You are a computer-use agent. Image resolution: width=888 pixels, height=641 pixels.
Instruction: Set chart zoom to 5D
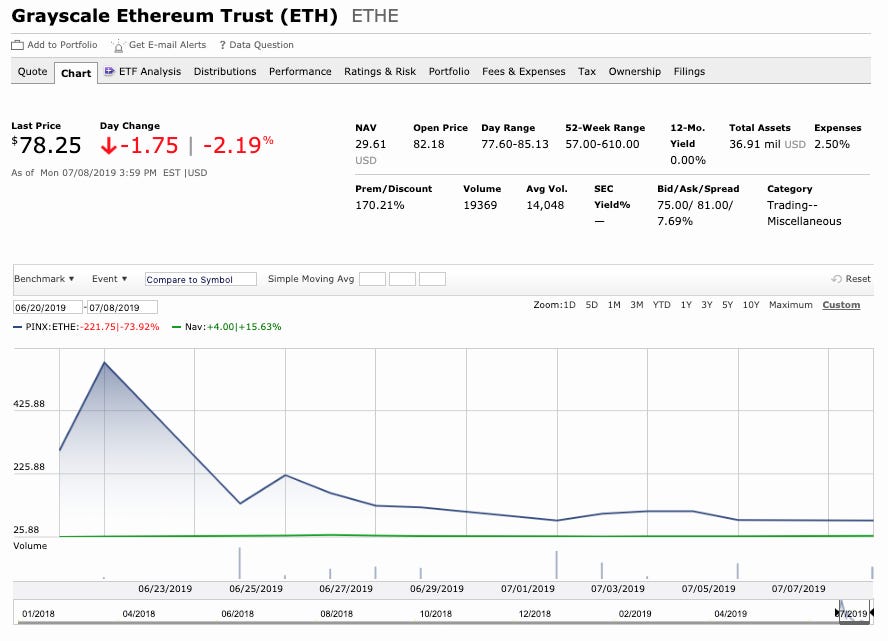[592, 305]
